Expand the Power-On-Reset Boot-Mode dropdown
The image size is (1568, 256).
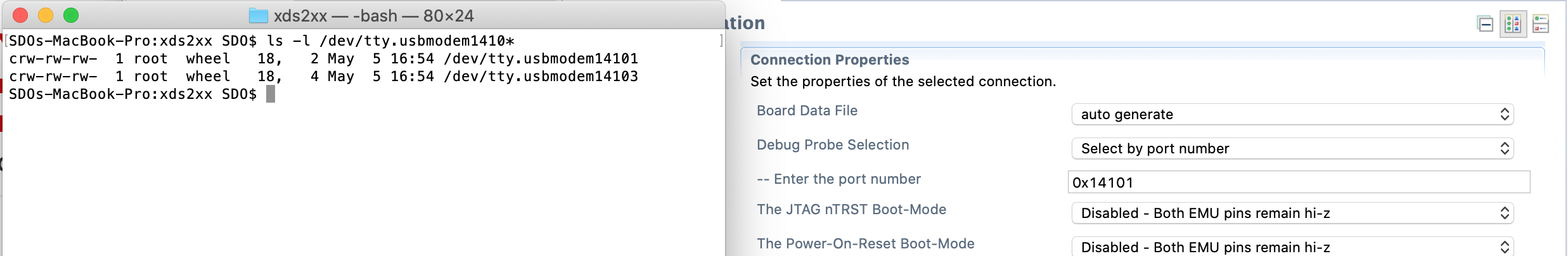1292,246
